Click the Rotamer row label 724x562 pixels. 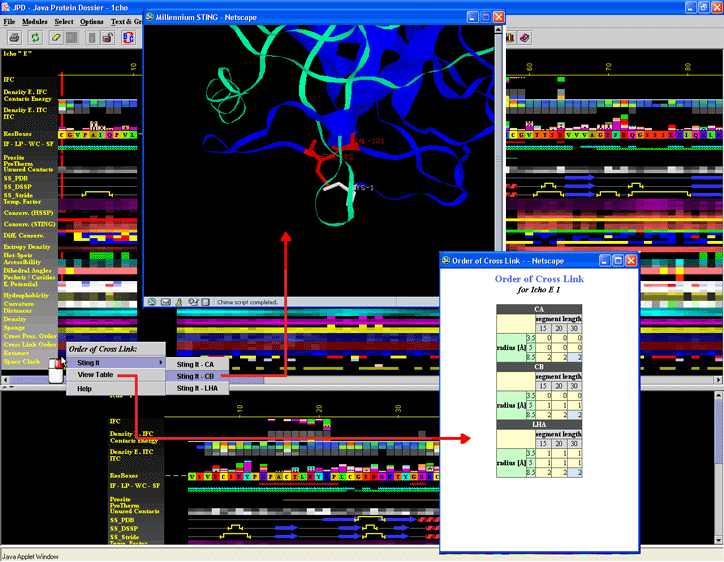[x=17, y=353]
